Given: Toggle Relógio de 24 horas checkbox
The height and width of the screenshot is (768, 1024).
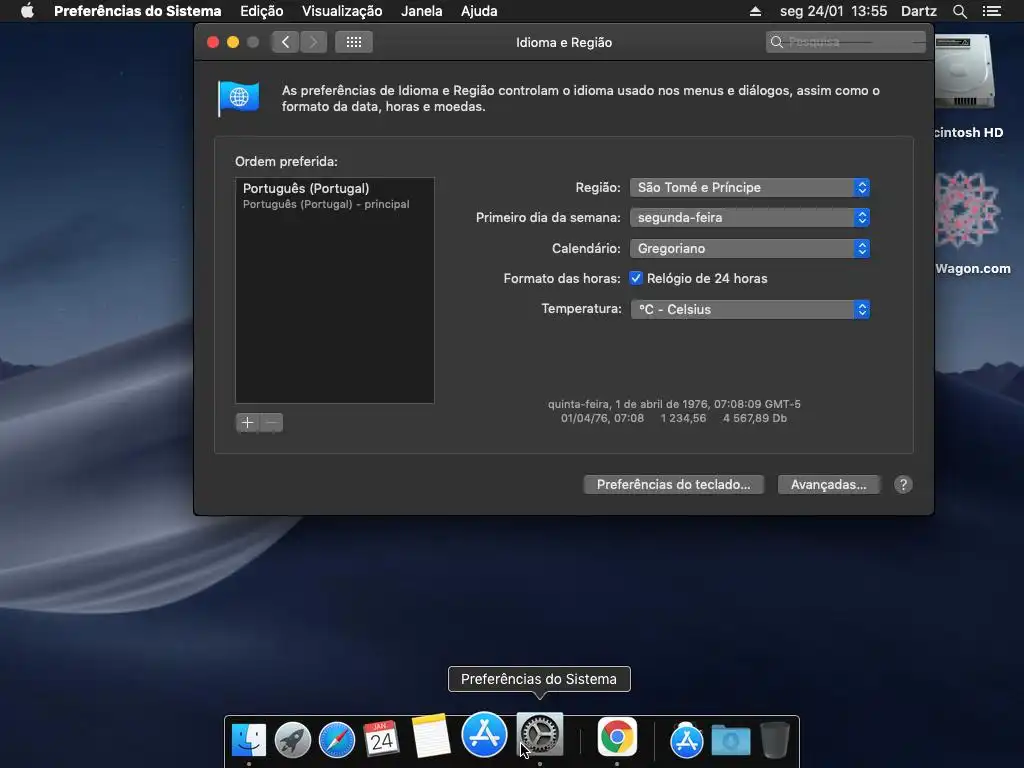Looking at the screenshot, I should 636,278.
